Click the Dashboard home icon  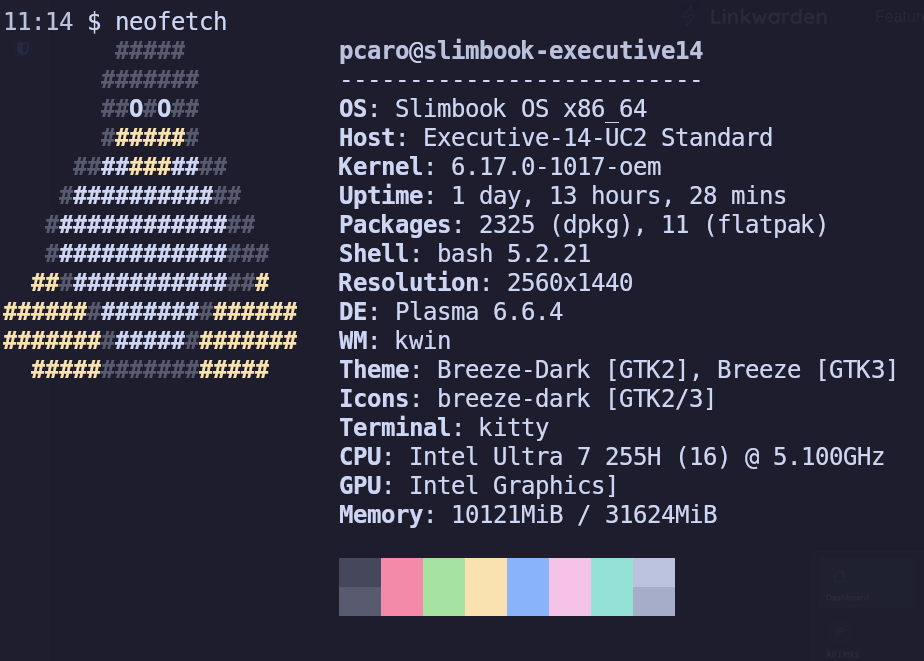point(840,577)
